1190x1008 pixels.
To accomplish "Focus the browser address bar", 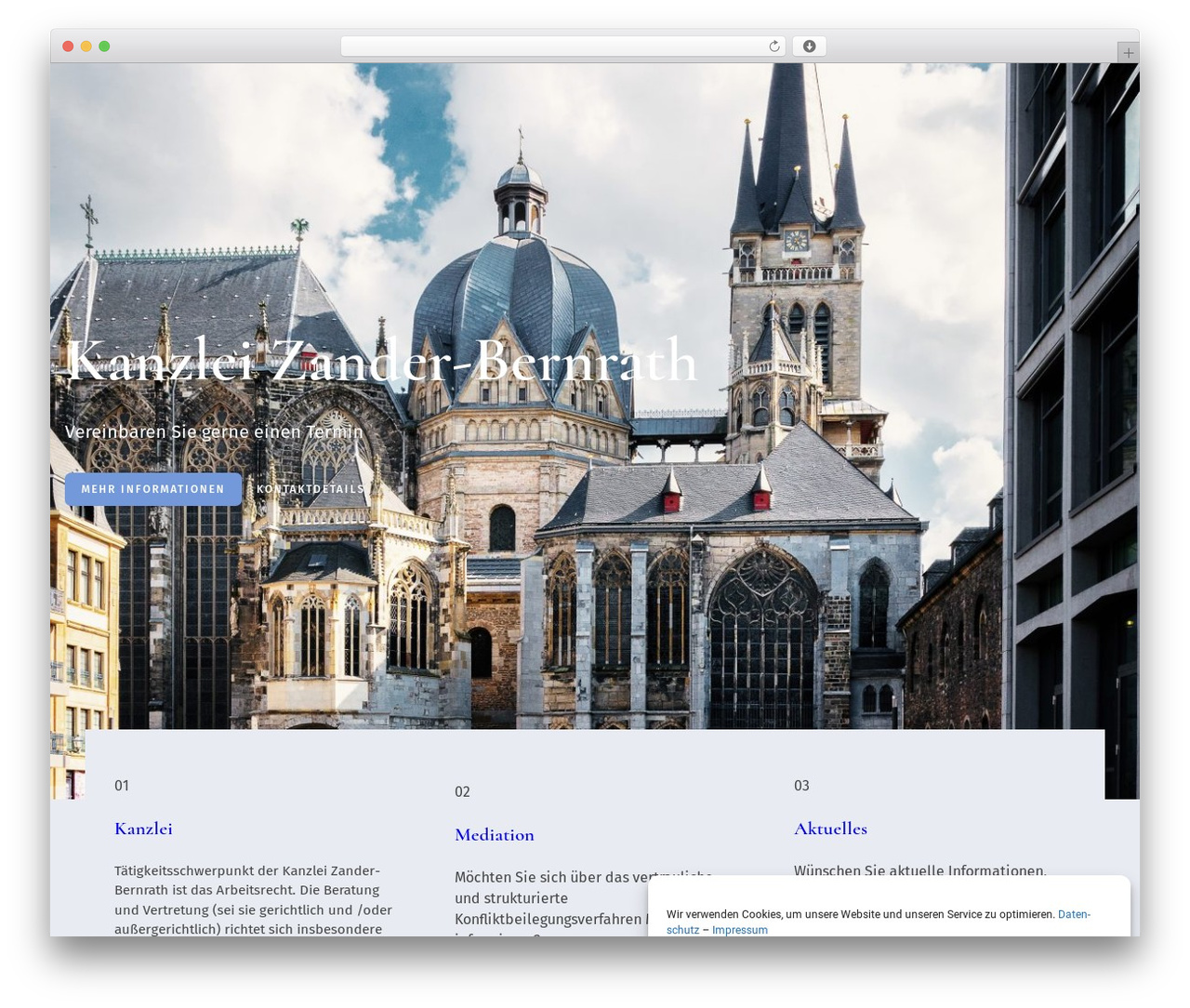I will coord(562,46).
